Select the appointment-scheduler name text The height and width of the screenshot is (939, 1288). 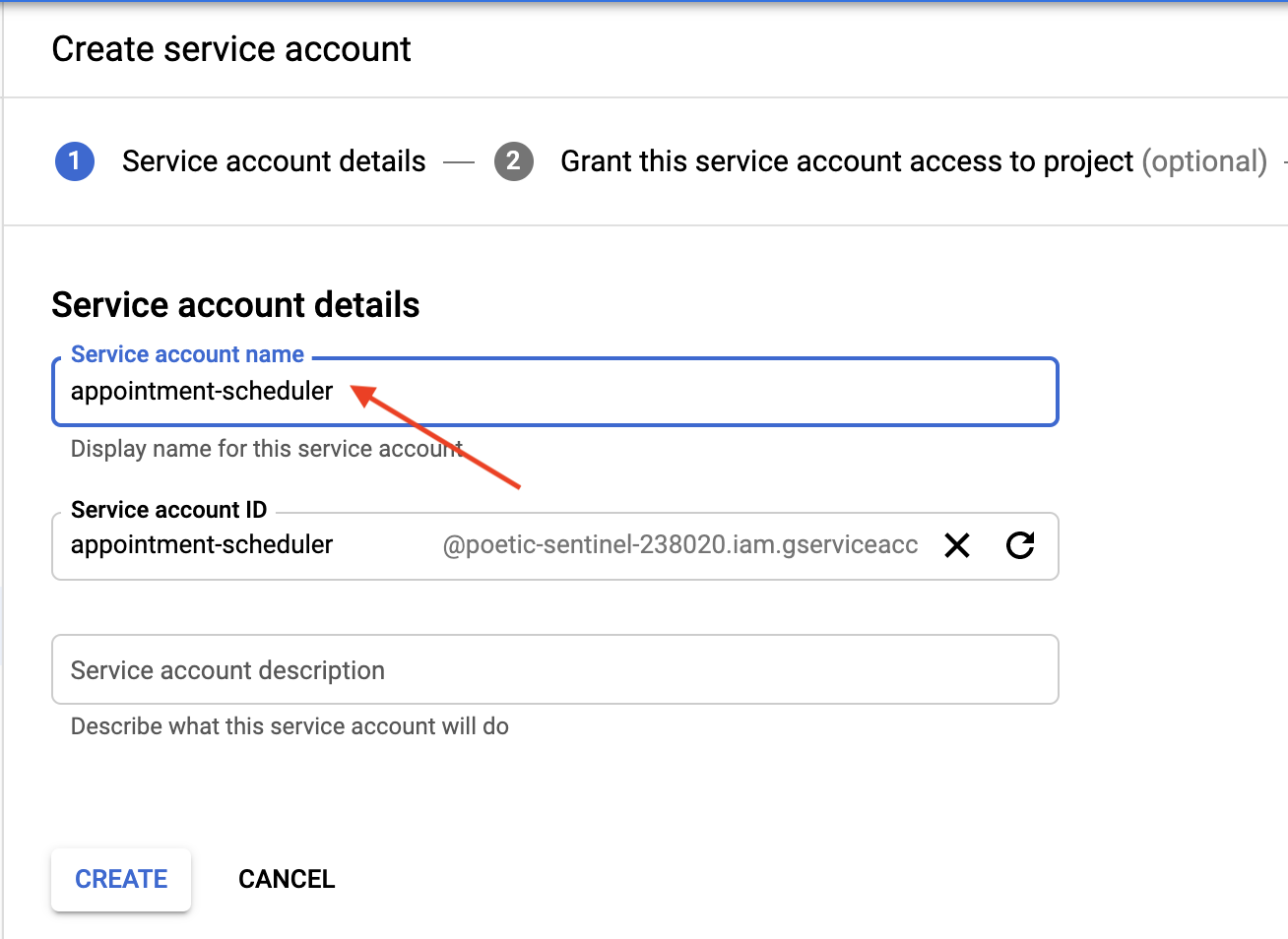click(x=201, y=391)
